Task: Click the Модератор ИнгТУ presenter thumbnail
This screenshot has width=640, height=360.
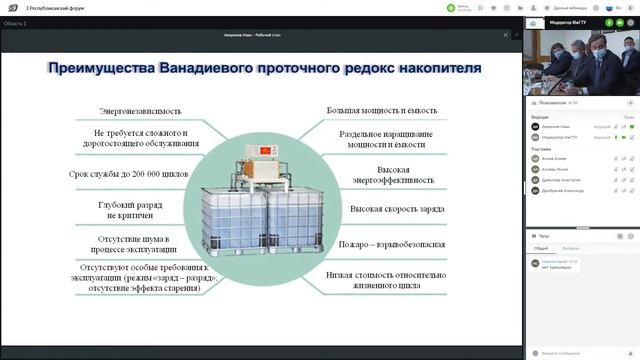Action: pyautogui.click(x=535, y=23)
